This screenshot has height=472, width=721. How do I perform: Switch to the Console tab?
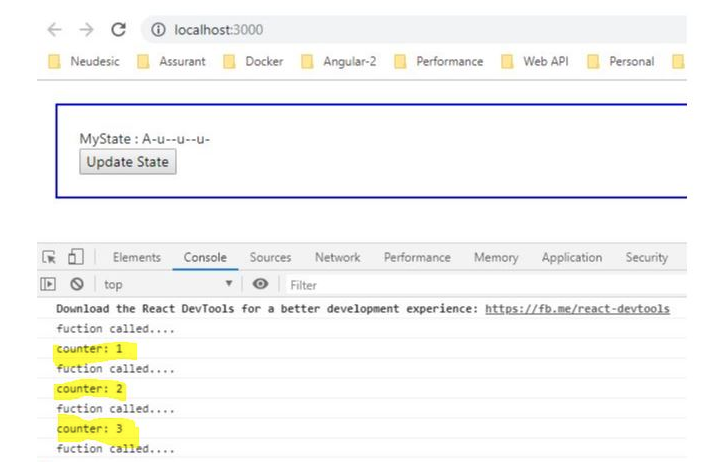click(205, 258)
